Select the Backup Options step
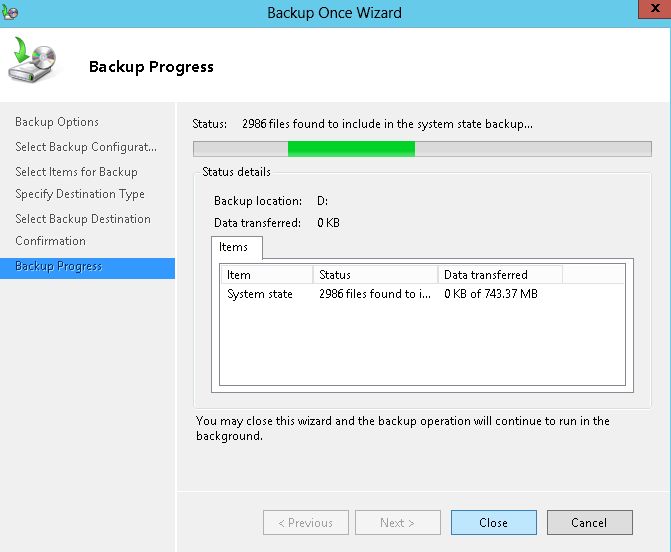 (57, 122)
